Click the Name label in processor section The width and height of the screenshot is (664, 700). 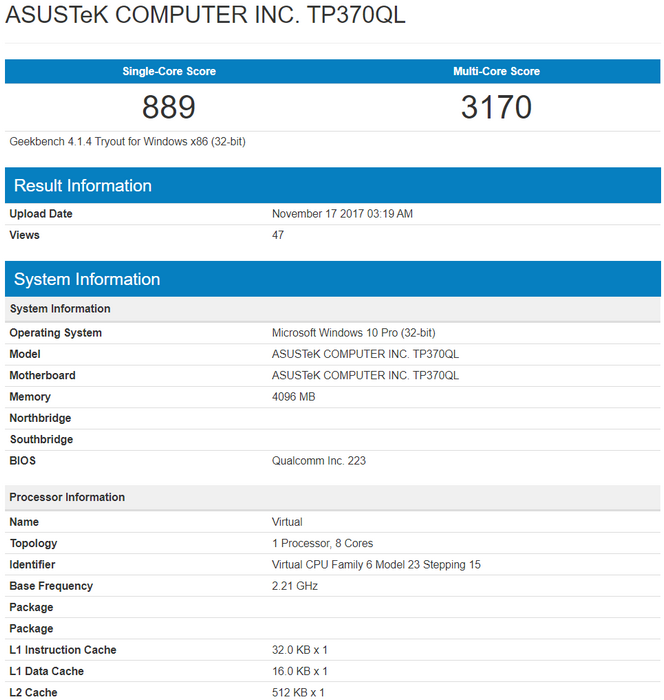point(24,522)
